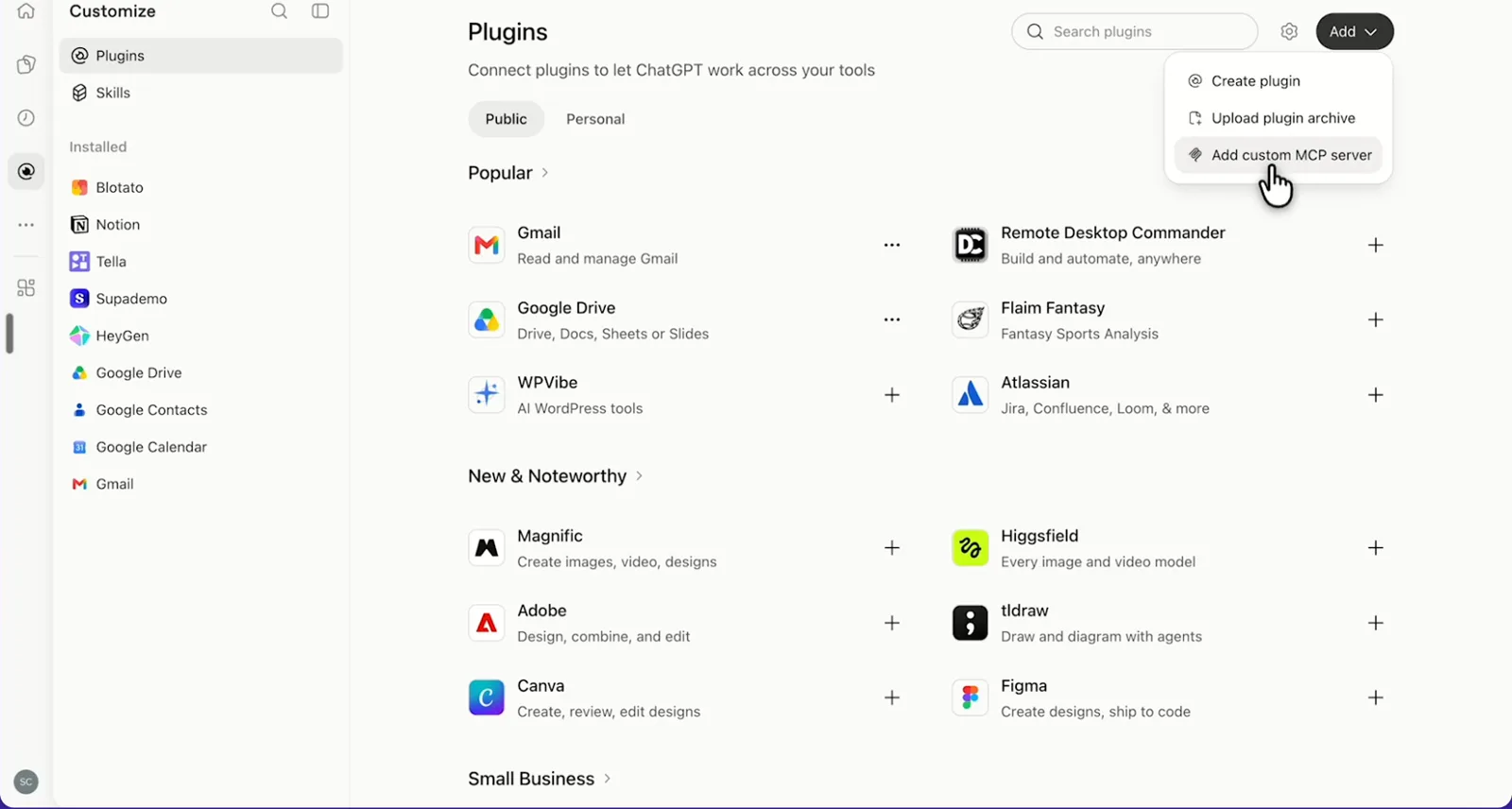The image size is (1512, 809).
Task: Click the WPVibe sparkle icon
Action: pyautogui.click(x=487, y=395)
